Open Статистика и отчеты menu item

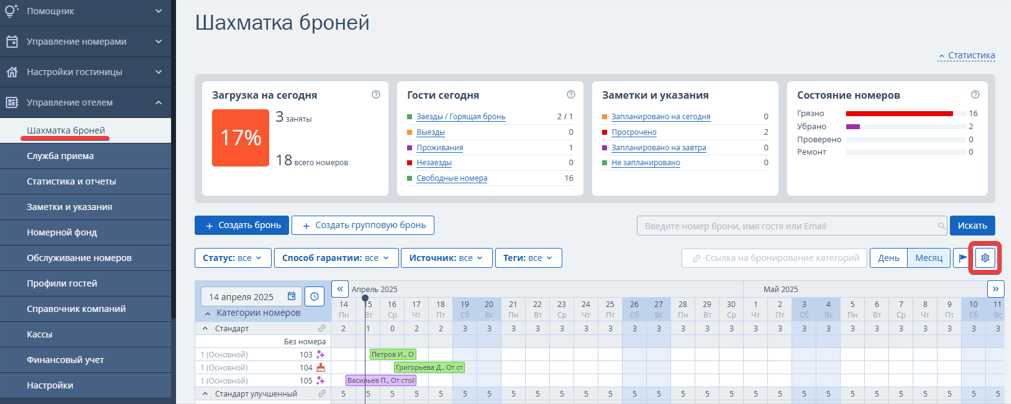click(85, 182)
